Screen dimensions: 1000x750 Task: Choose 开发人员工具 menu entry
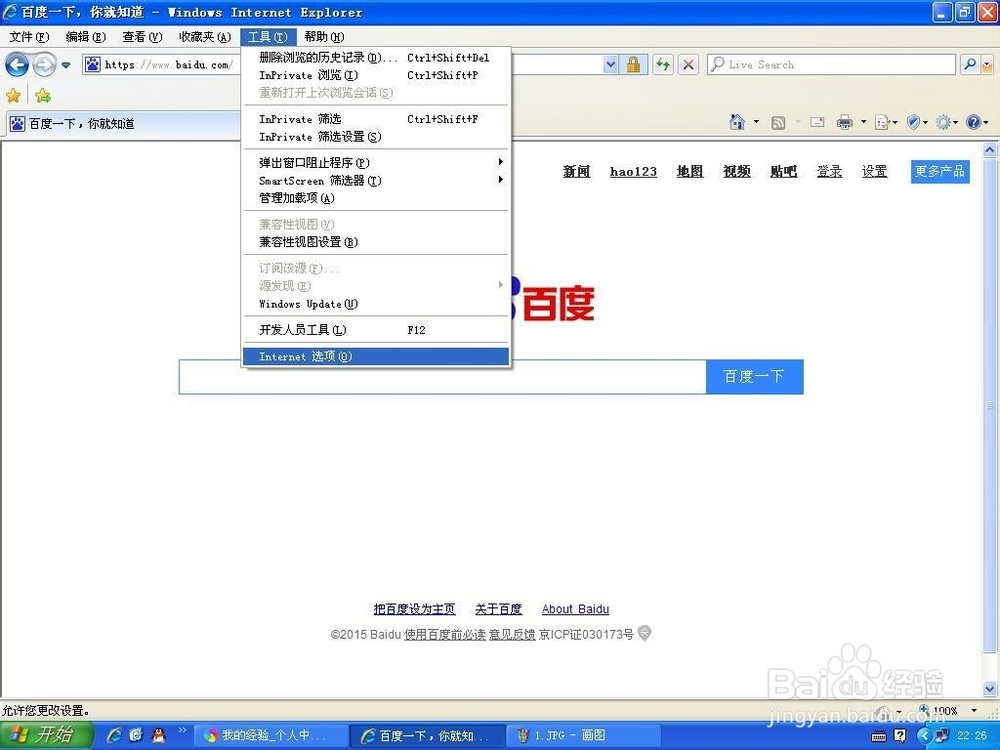pos(376,330)
